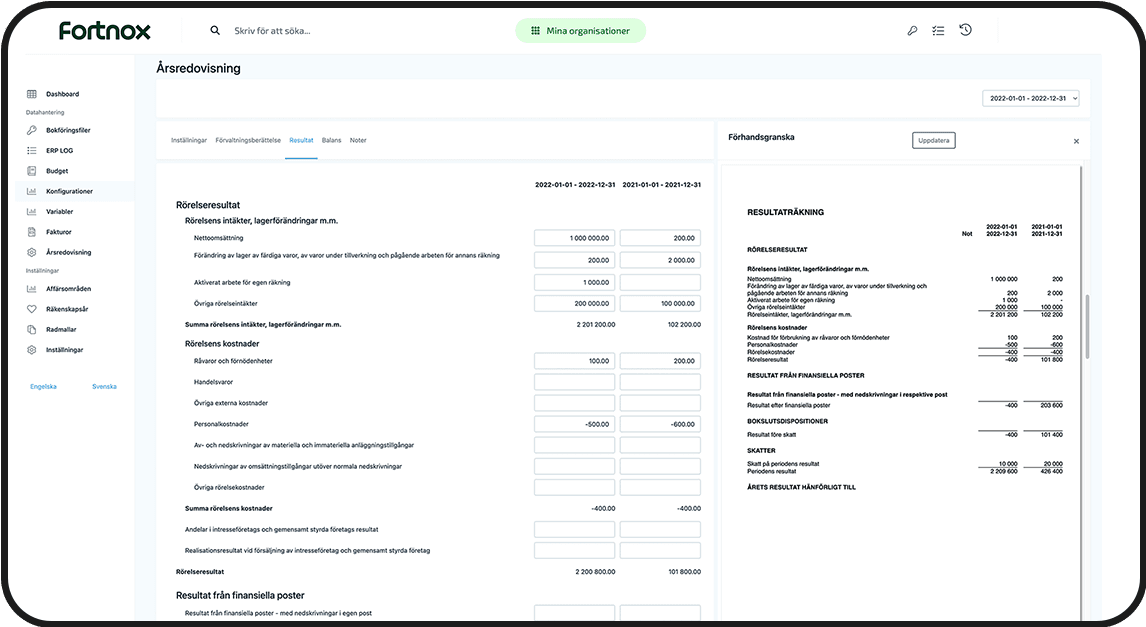Open the checklist icon in the header
Image resolution: width=1146 pixels, height=627 pixels.
938,31
